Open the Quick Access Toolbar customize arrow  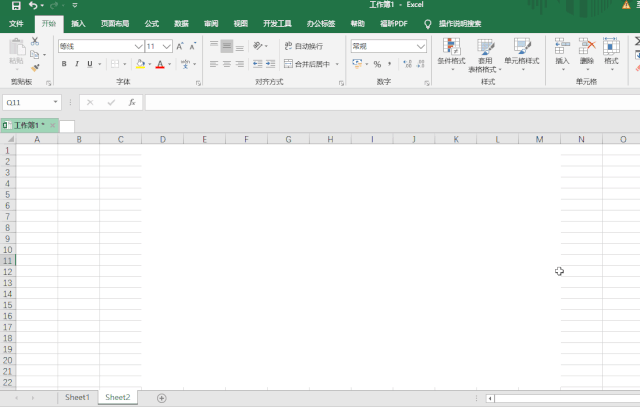[75, 6]
